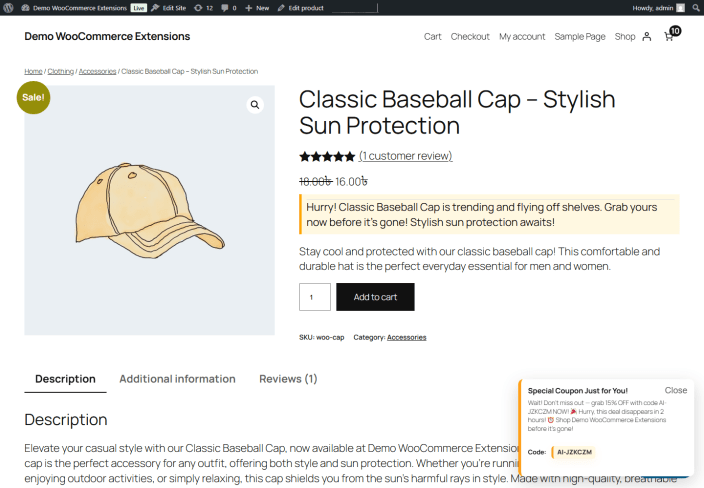
Task: Open the Shop navigation link
Action: coord(625,36)
